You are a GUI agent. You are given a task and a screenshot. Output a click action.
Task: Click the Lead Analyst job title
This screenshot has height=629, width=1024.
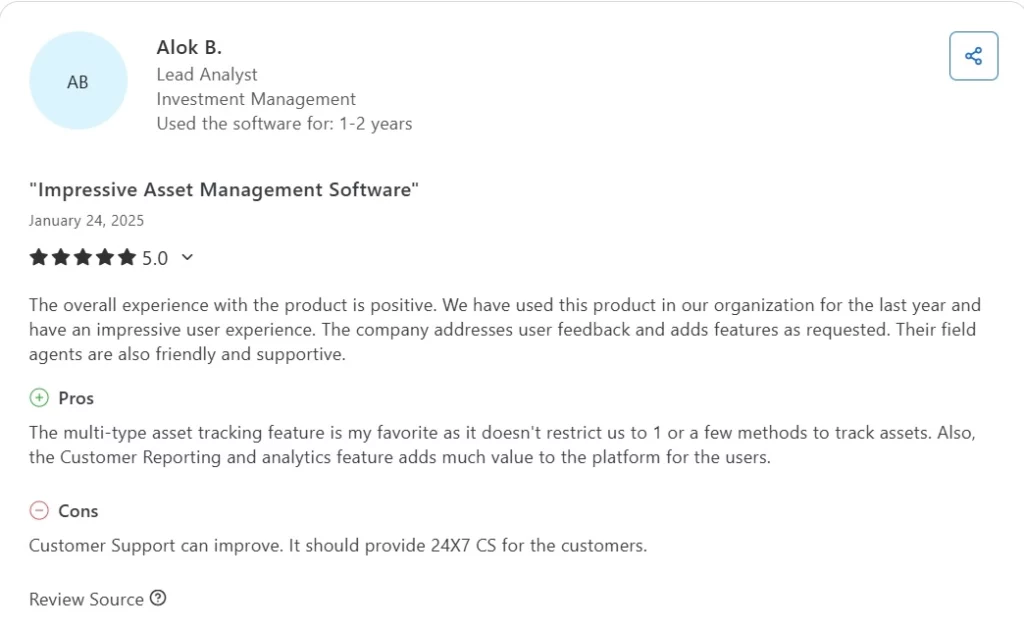tap(207, 74)
